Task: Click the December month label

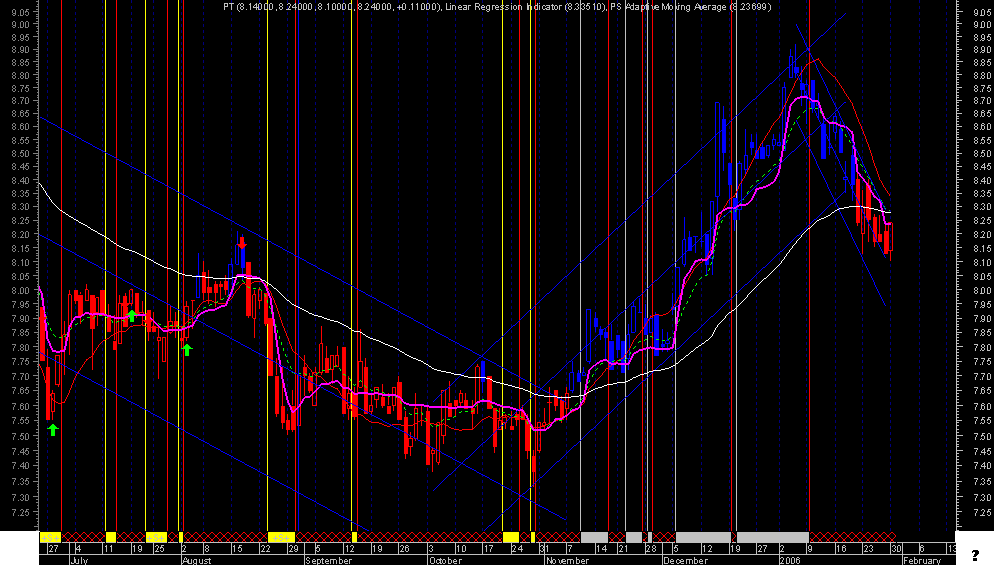Action: (685, 561)
